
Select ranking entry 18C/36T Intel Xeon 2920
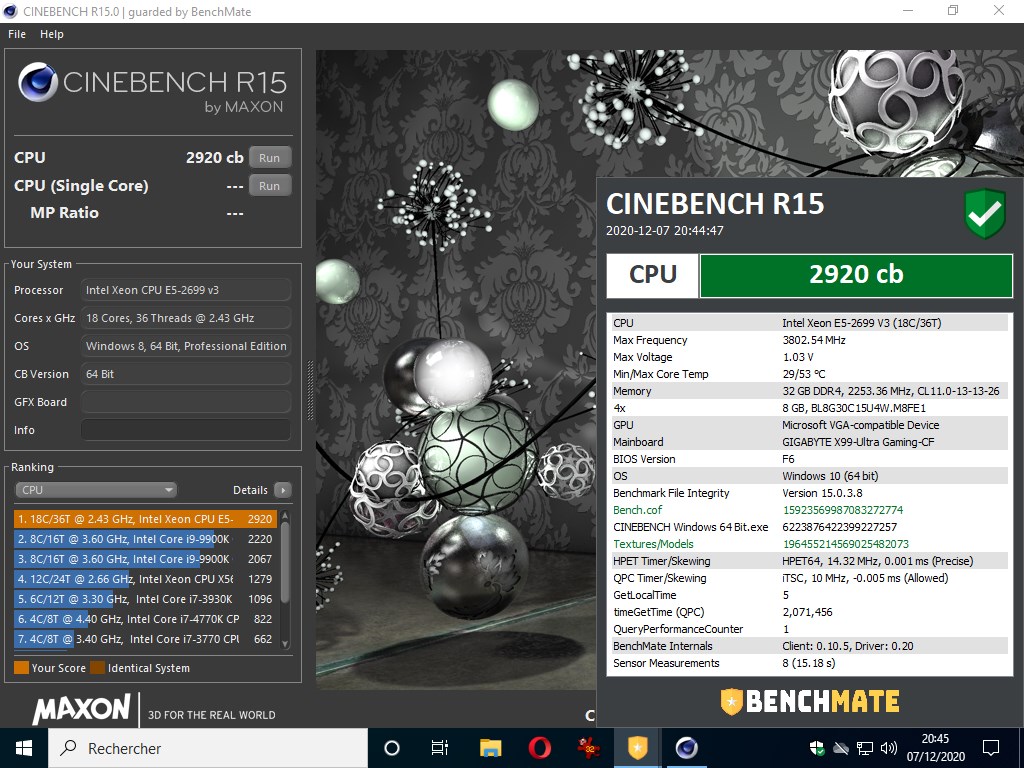point(145,519)
